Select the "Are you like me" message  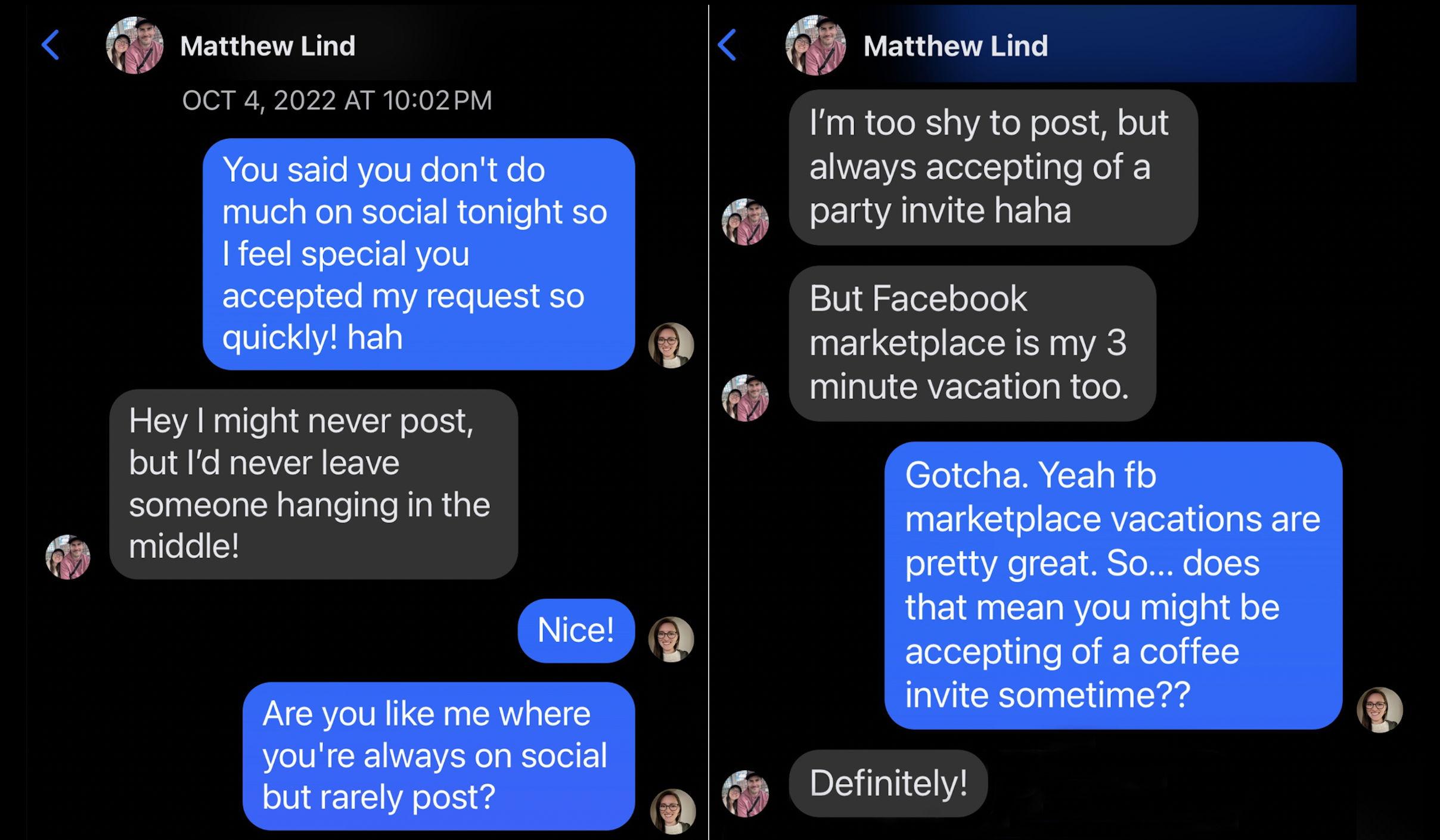coord(439,755)
